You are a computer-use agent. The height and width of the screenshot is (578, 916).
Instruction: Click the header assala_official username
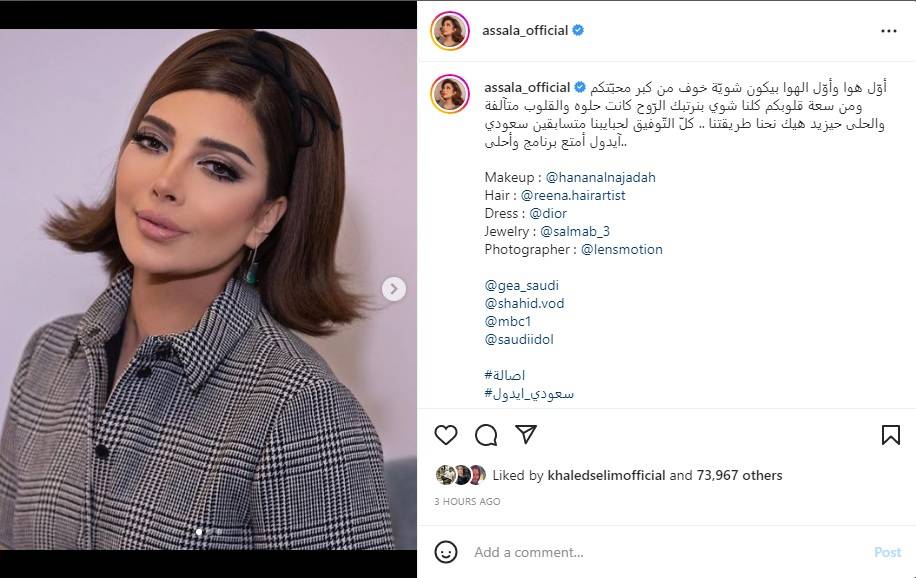coord(525,30)
